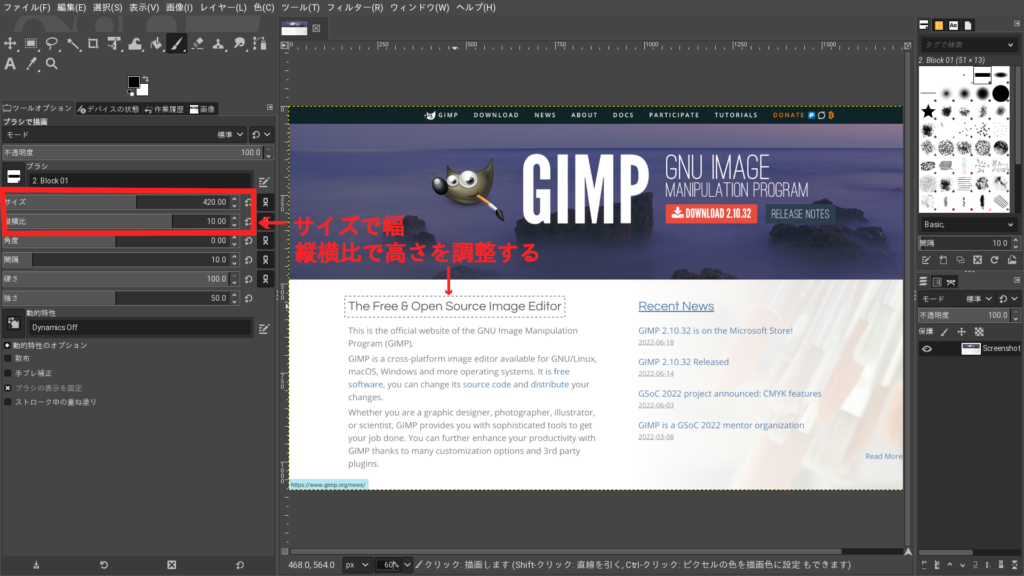Screen dimensions: 1024x576
Task: Toggle lock pixels for the layer
Action: pyautogui.click(x=944, y=332)
